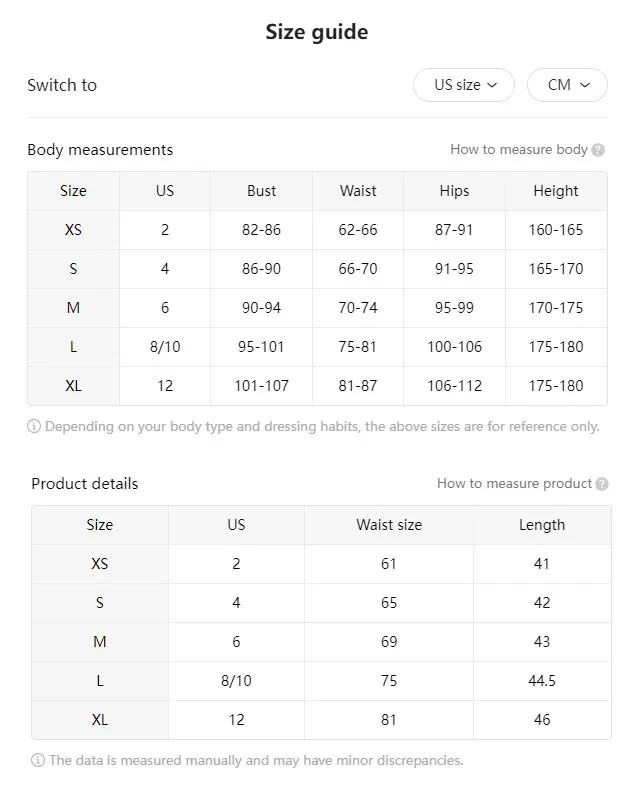The width and height of the screenshot is (640, 800).
Task: Click the Bust column header
Action: tap(261, 191)
